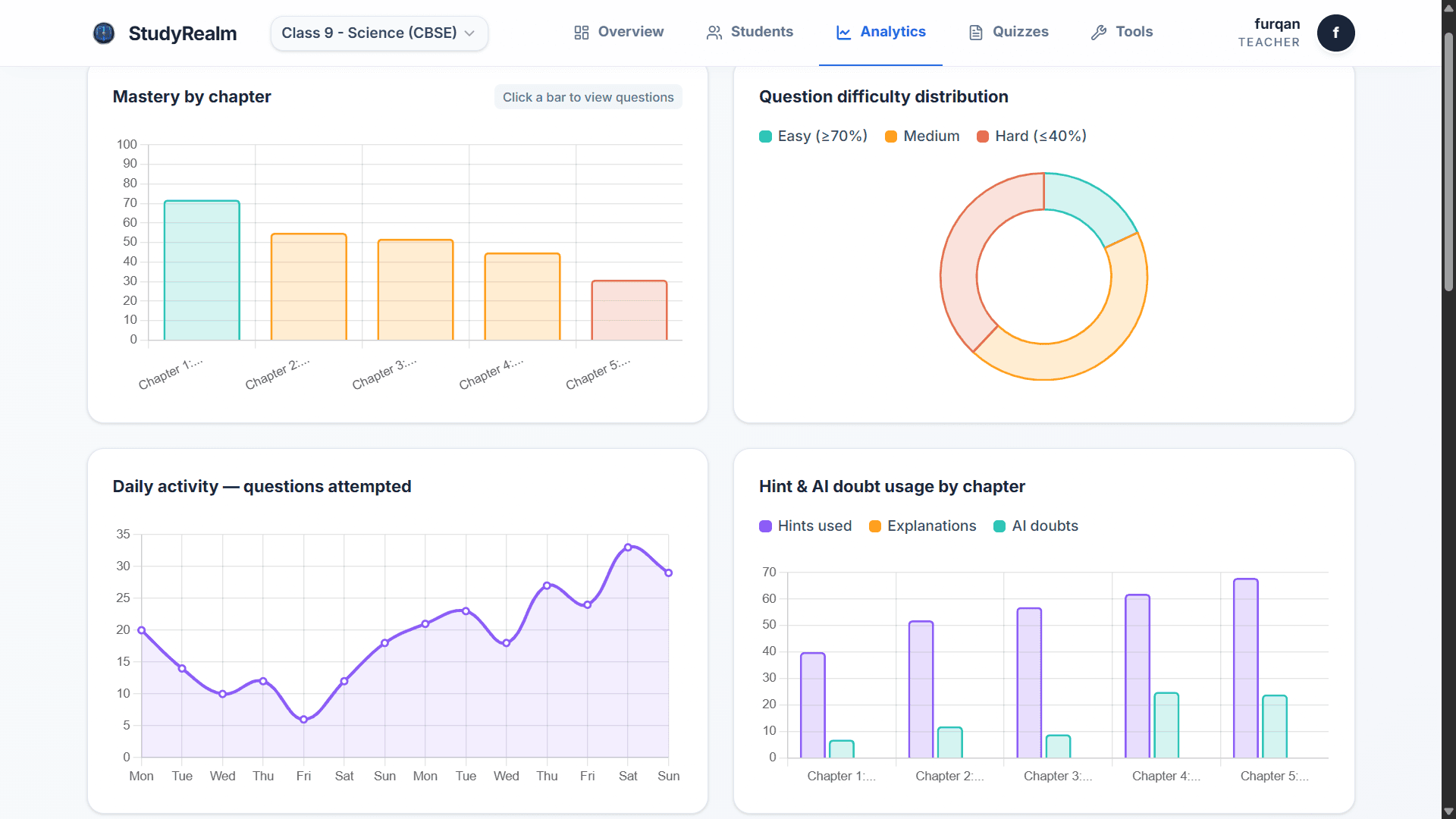Click the Chapter 1 mastery bar
This screenshot has width=1456, height=819.
coord(202,270)
